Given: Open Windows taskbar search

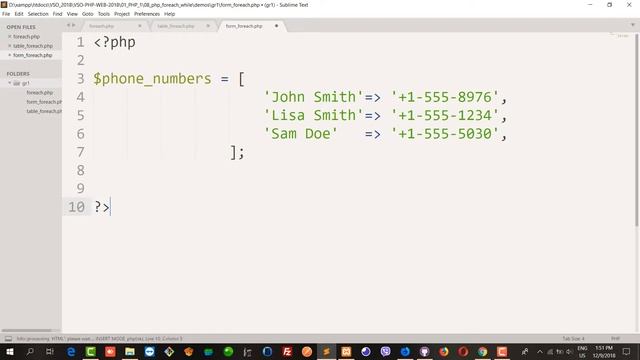Looking at the screenshot, I should pyautogui.click(x=30, y=351).
